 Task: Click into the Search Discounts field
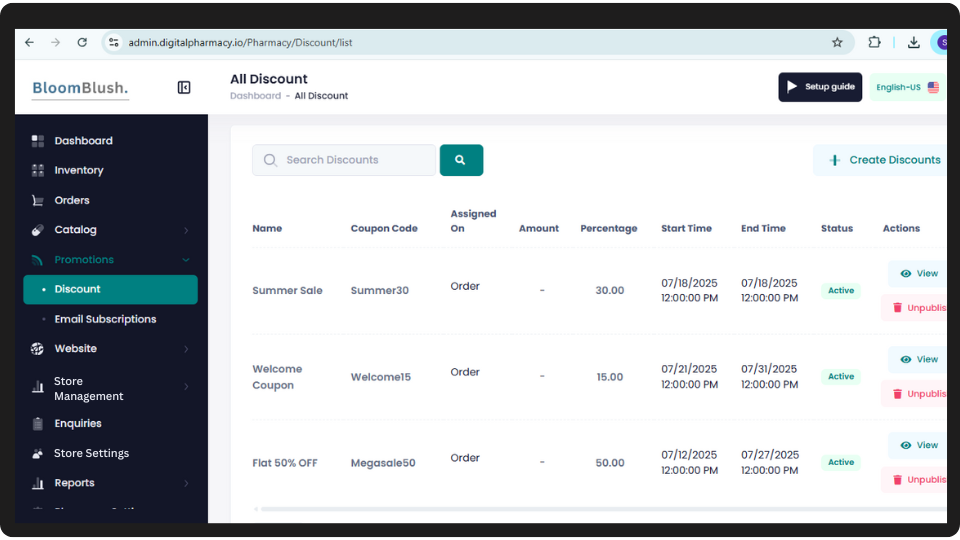344,160
